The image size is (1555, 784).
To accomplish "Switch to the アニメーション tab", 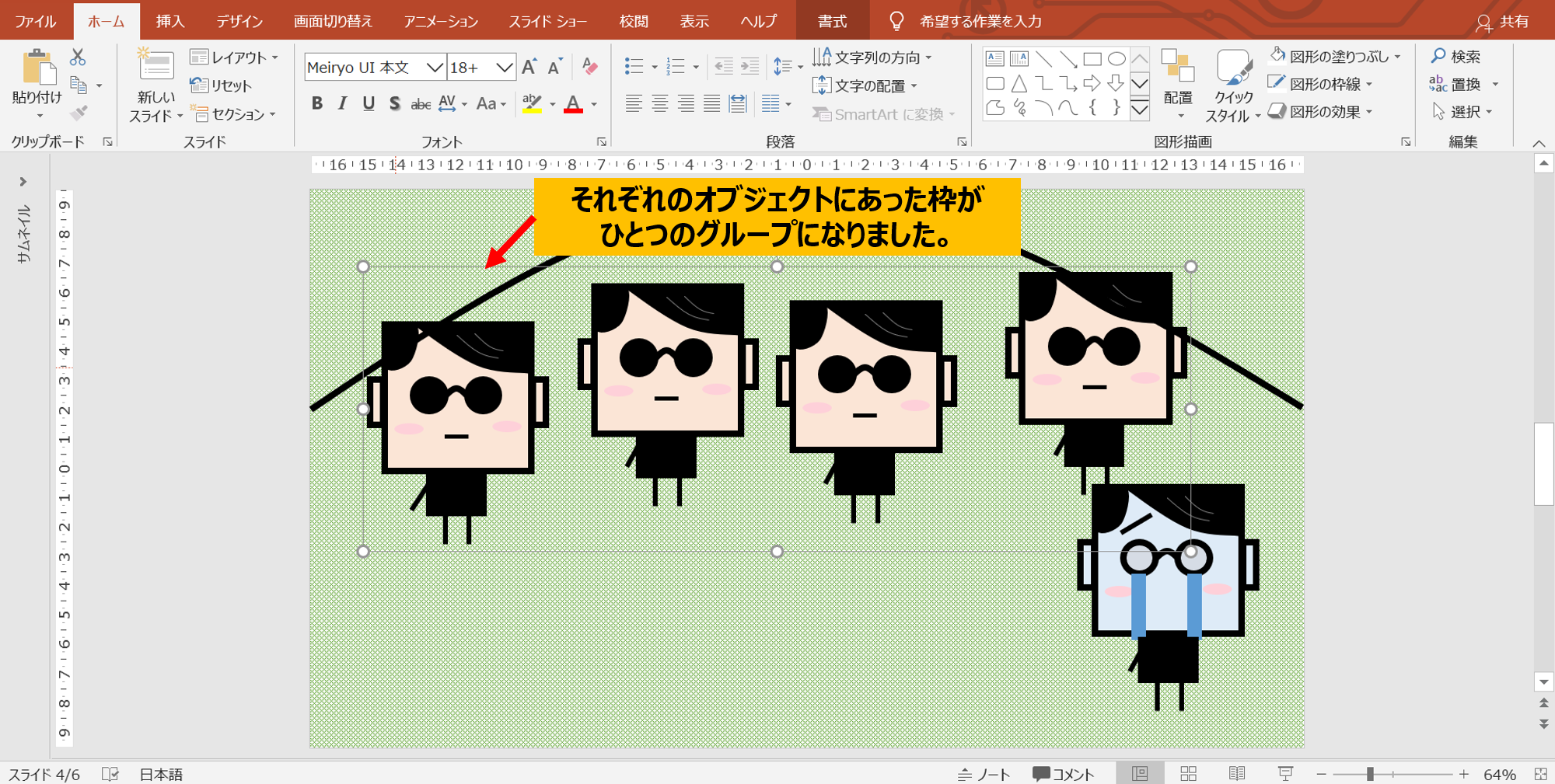I will tap(440, 21).
